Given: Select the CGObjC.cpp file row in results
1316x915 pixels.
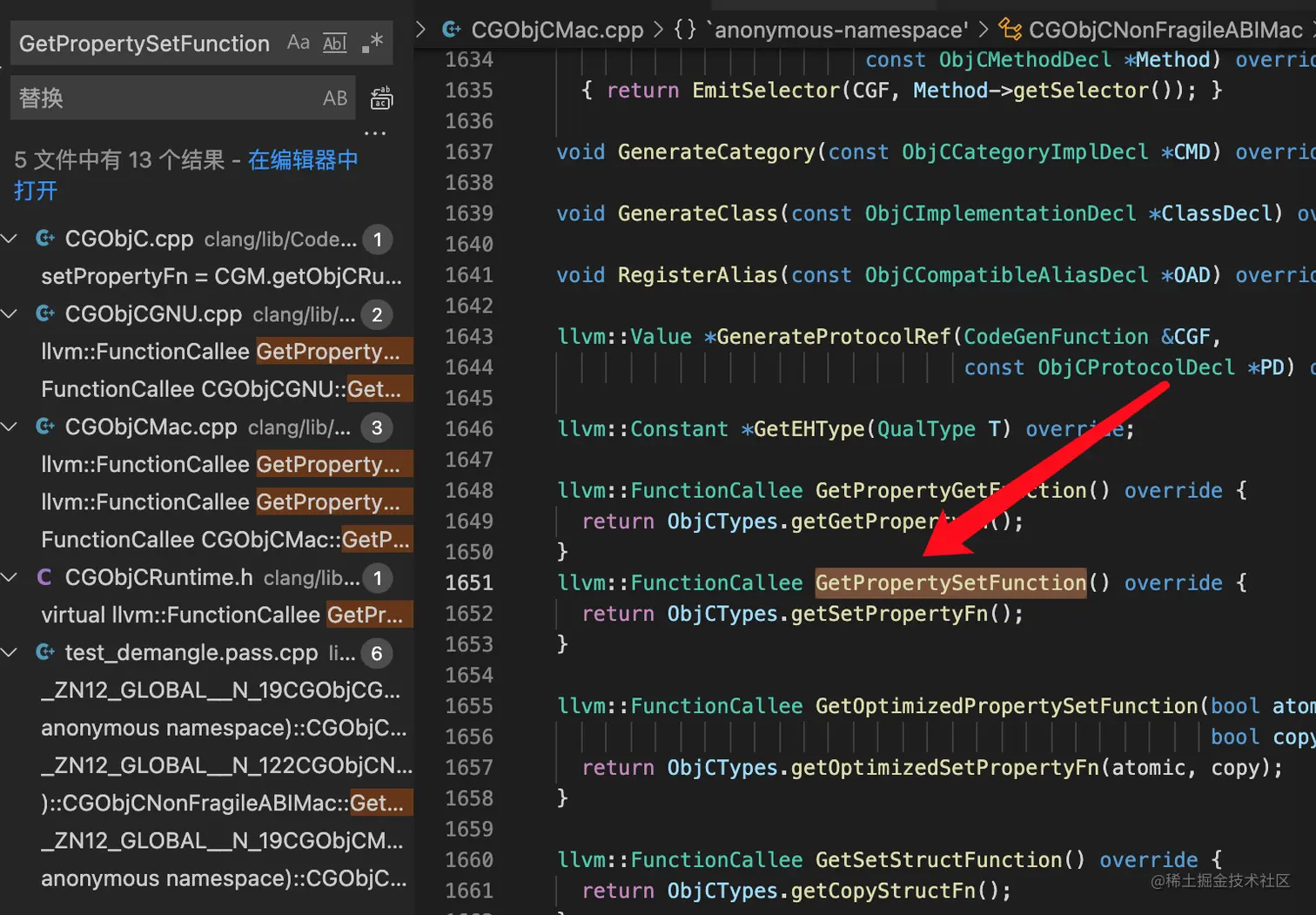Looking at the screenshot, I should (x=206, y=239).
